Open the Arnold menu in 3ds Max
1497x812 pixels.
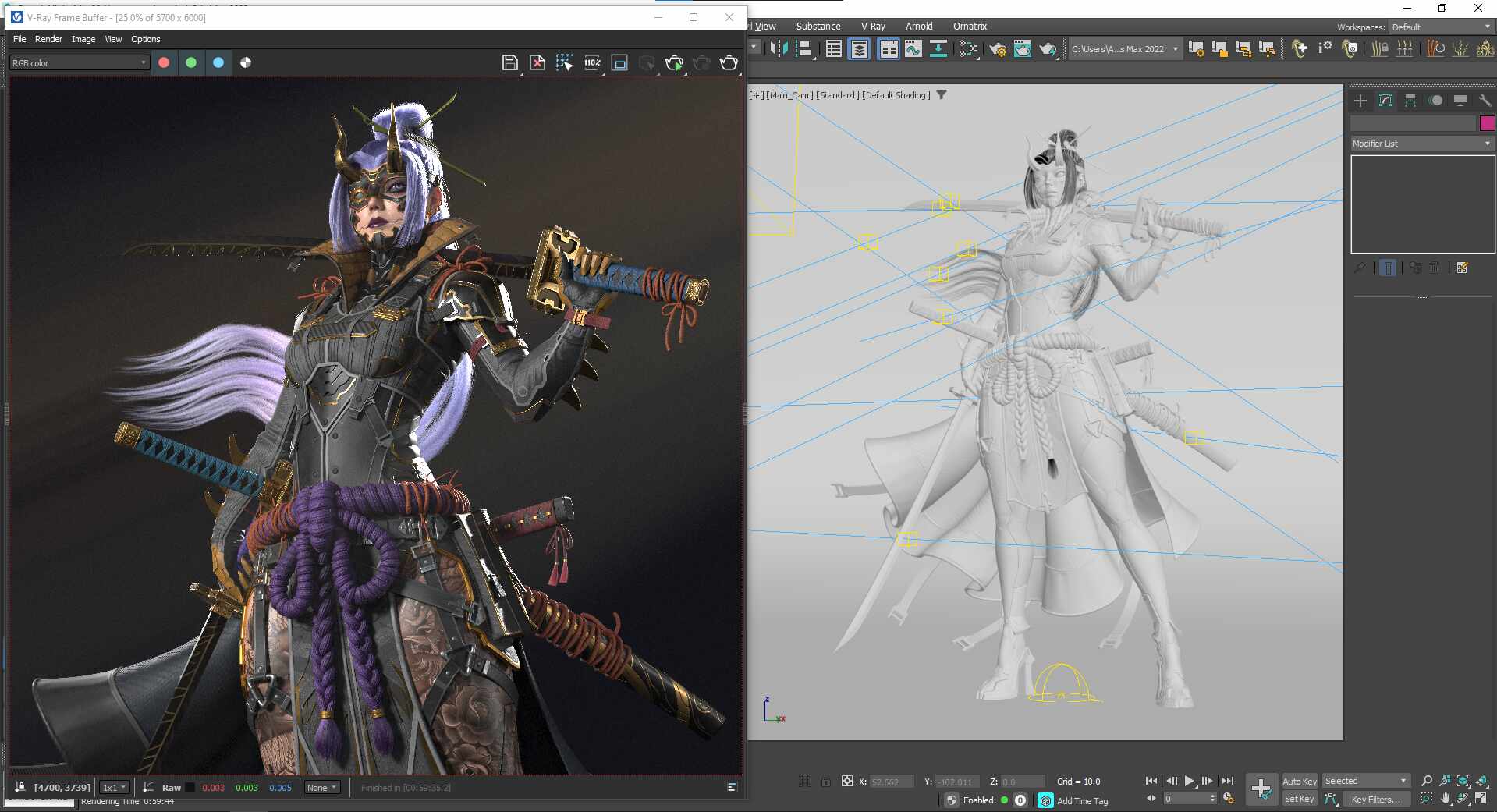(919, 26)
